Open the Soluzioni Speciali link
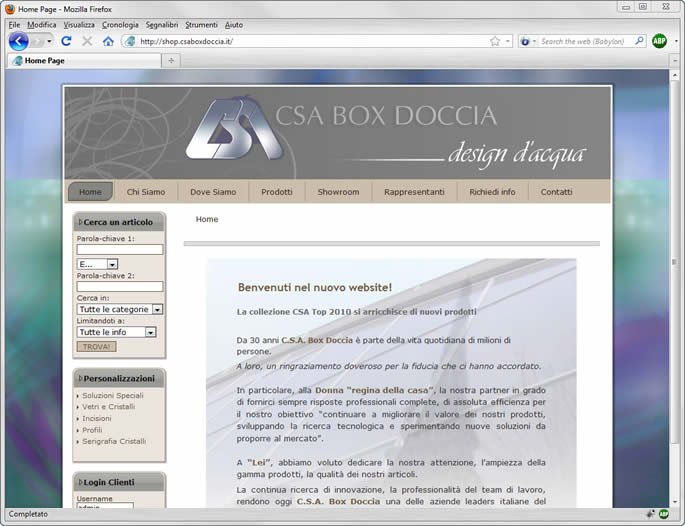685x526 pixels. [x=113, y=396]
